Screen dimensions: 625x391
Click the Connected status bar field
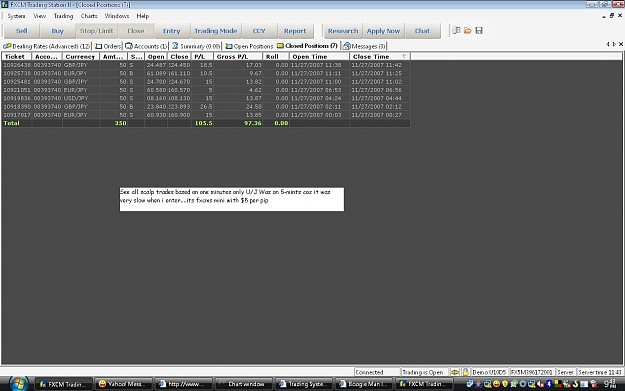(x=377, y=372)
